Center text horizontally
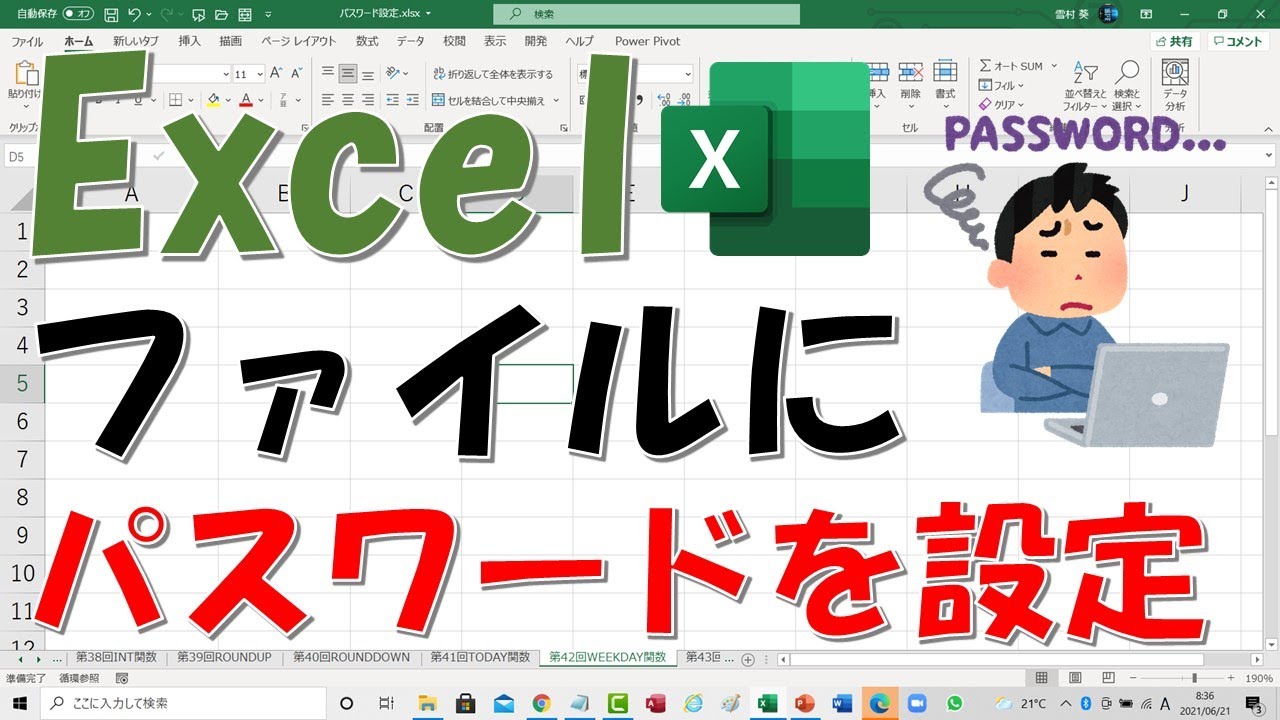The height and width of the screenshot is (720, 1280). click(348, 100)
